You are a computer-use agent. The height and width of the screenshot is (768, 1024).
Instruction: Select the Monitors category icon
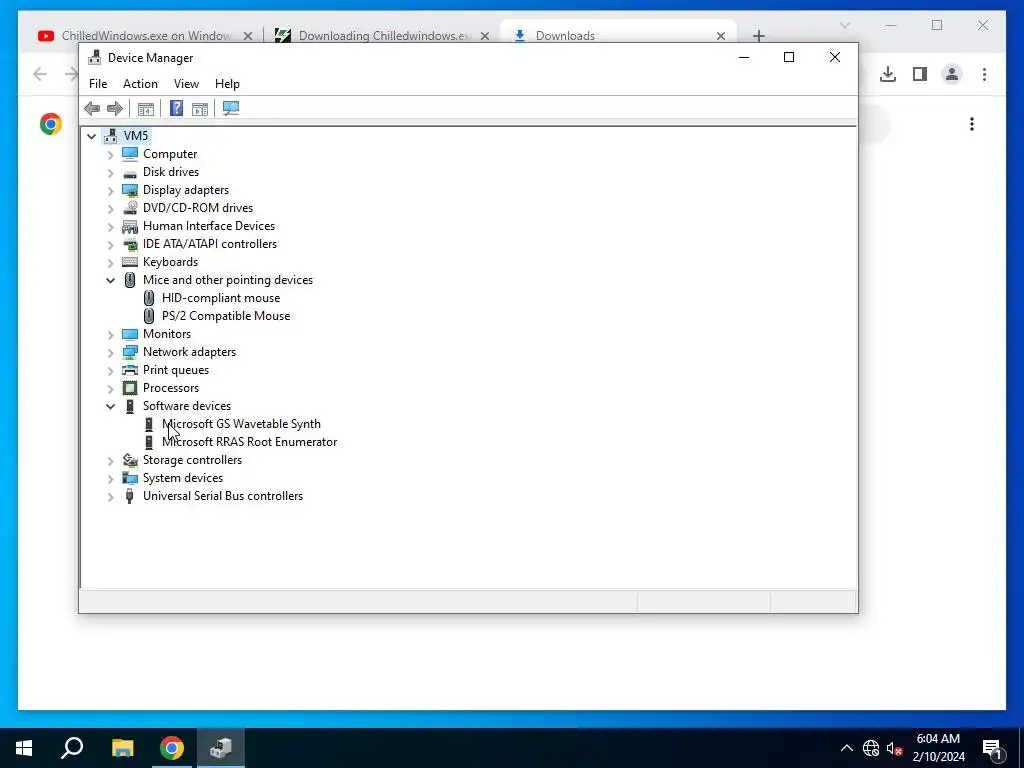click(x=130, y=334)
